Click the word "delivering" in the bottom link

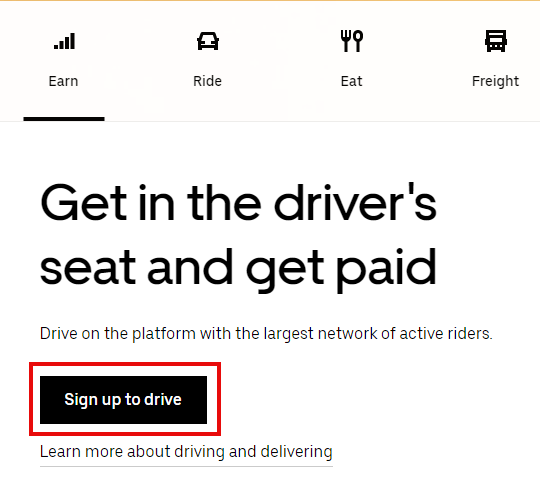click(296, 452)
